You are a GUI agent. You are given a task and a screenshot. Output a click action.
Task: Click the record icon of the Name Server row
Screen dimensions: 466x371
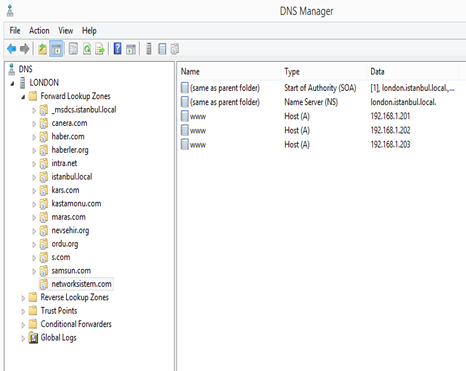coord(185,102)
